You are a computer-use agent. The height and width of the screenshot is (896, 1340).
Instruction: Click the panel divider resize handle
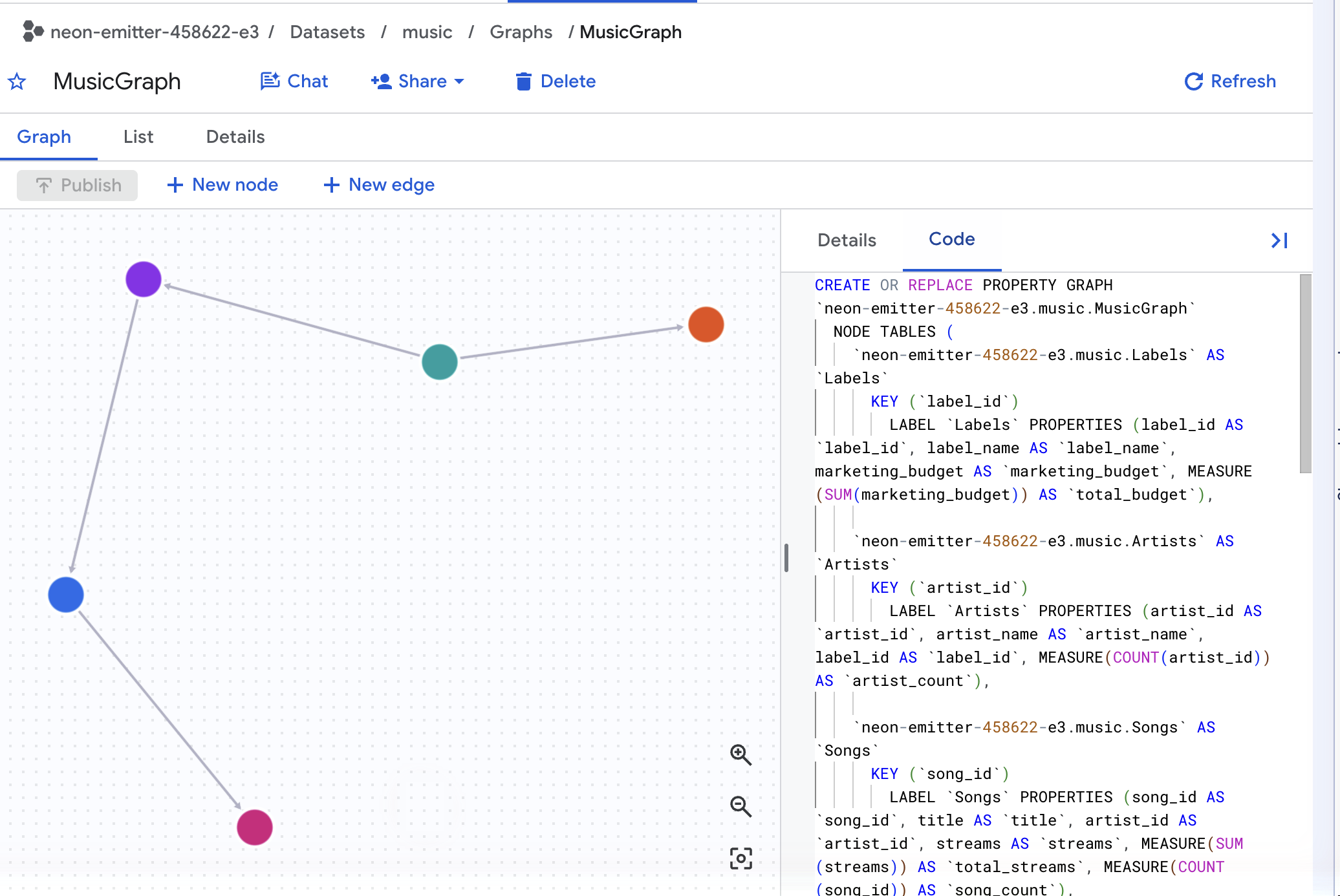tap(786, 558)
